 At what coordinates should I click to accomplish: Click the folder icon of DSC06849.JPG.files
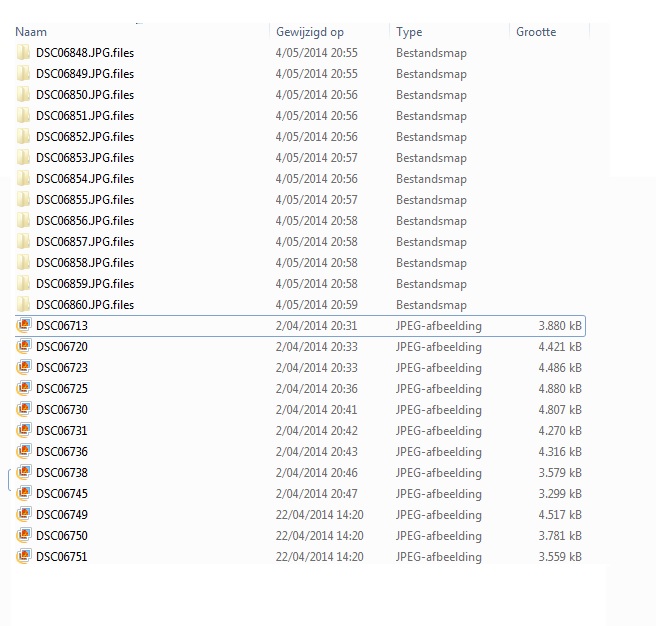(23, 74)
